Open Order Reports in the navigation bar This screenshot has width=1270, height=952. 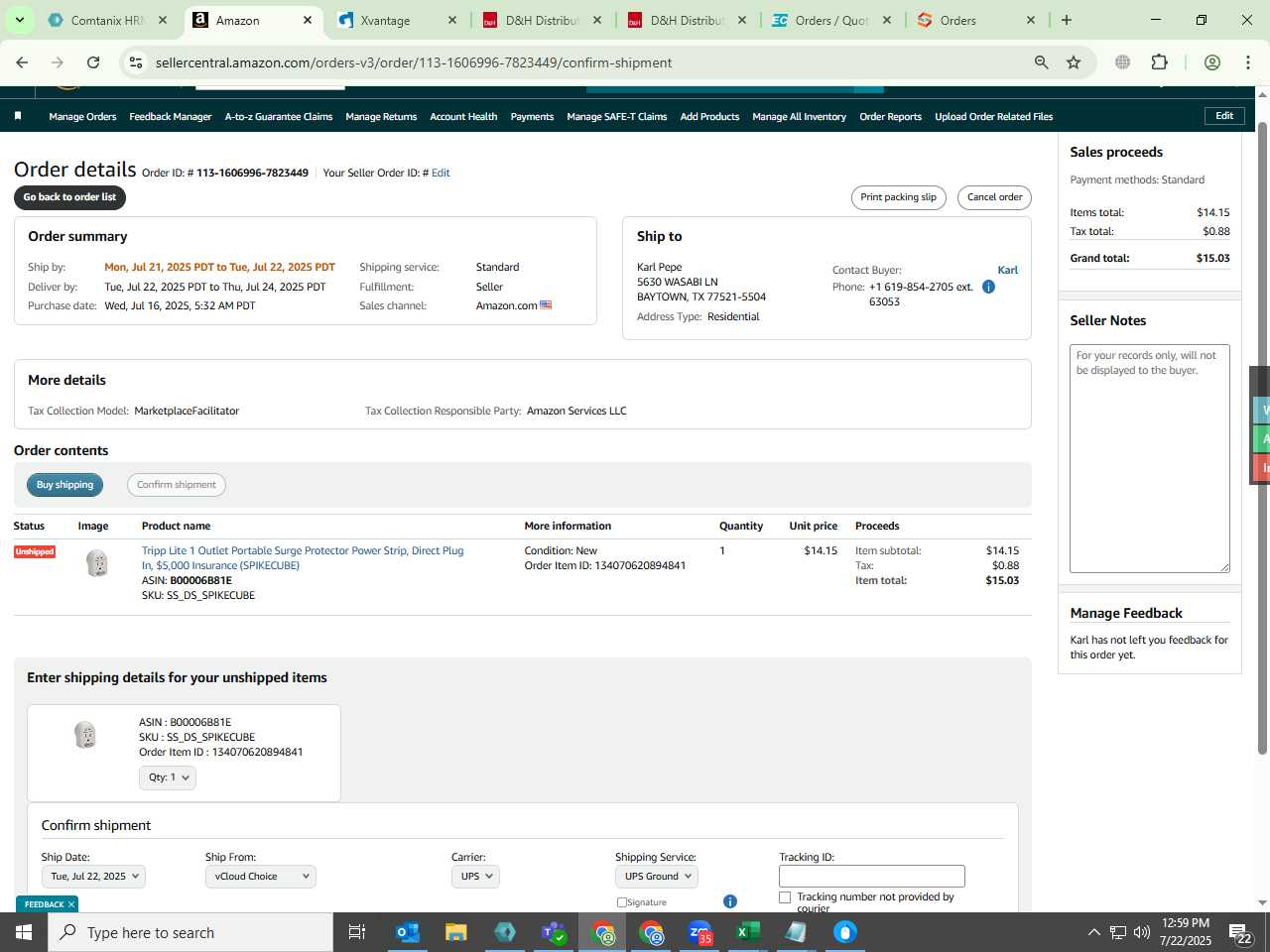click(890, 117)
